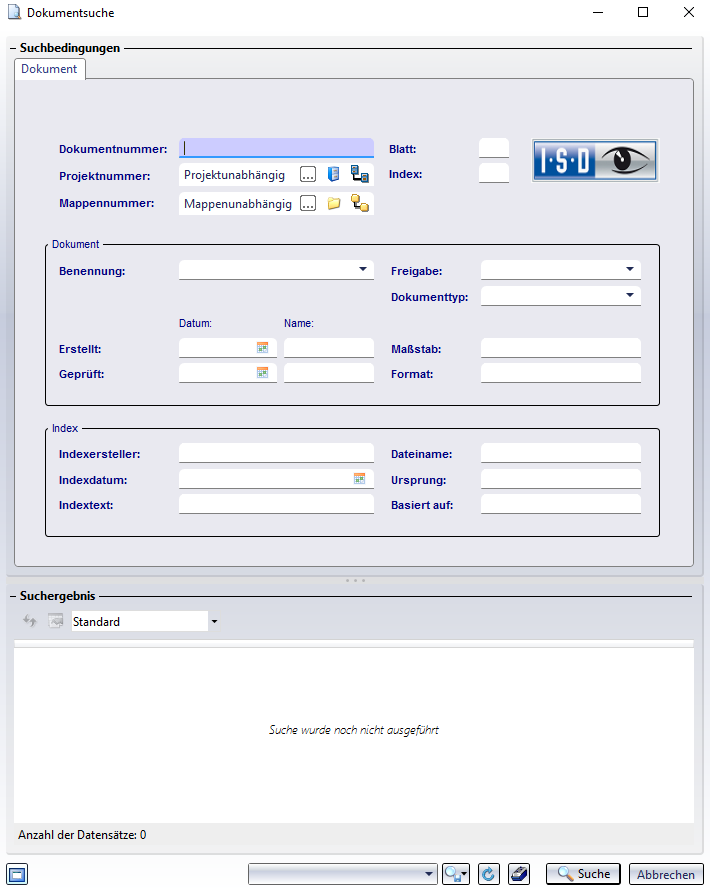Open folder browse button next to Mappenunabhängig

click(x=308, y=203)
